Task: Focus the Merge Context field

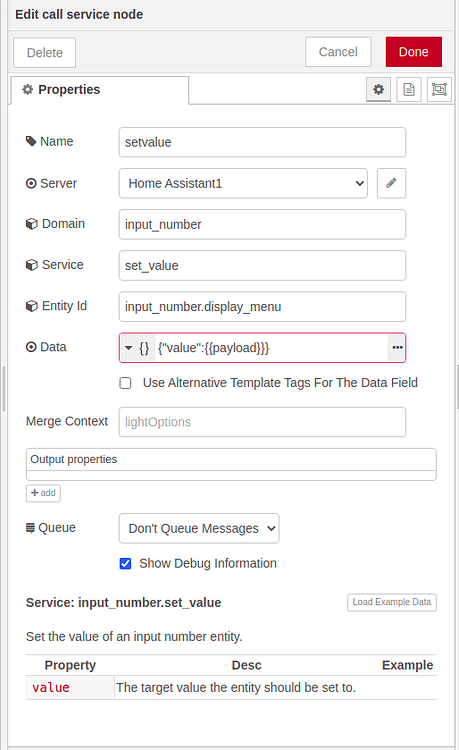Action: 262,422
